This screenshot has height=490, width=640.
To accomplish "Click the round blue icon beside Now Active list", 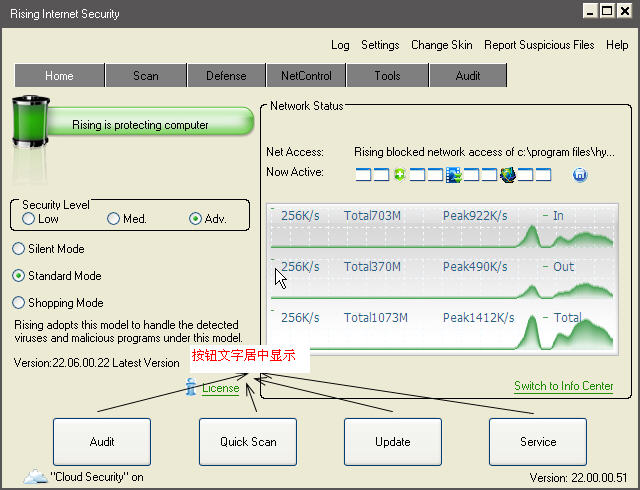I will click(579, 175).
